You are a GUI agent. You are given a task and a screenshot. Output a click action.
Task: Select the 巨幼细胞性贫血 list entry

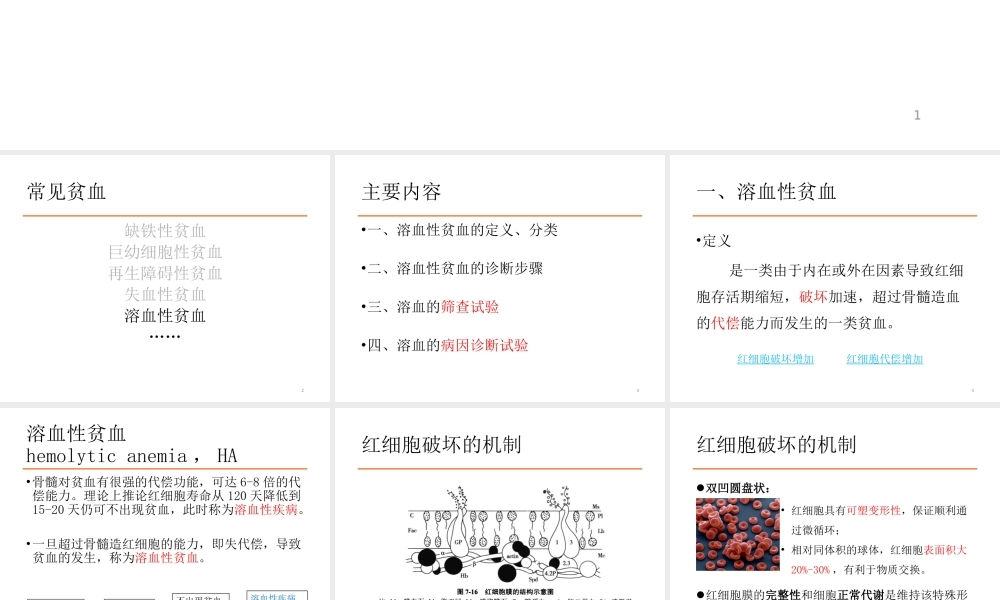(164, 252)
